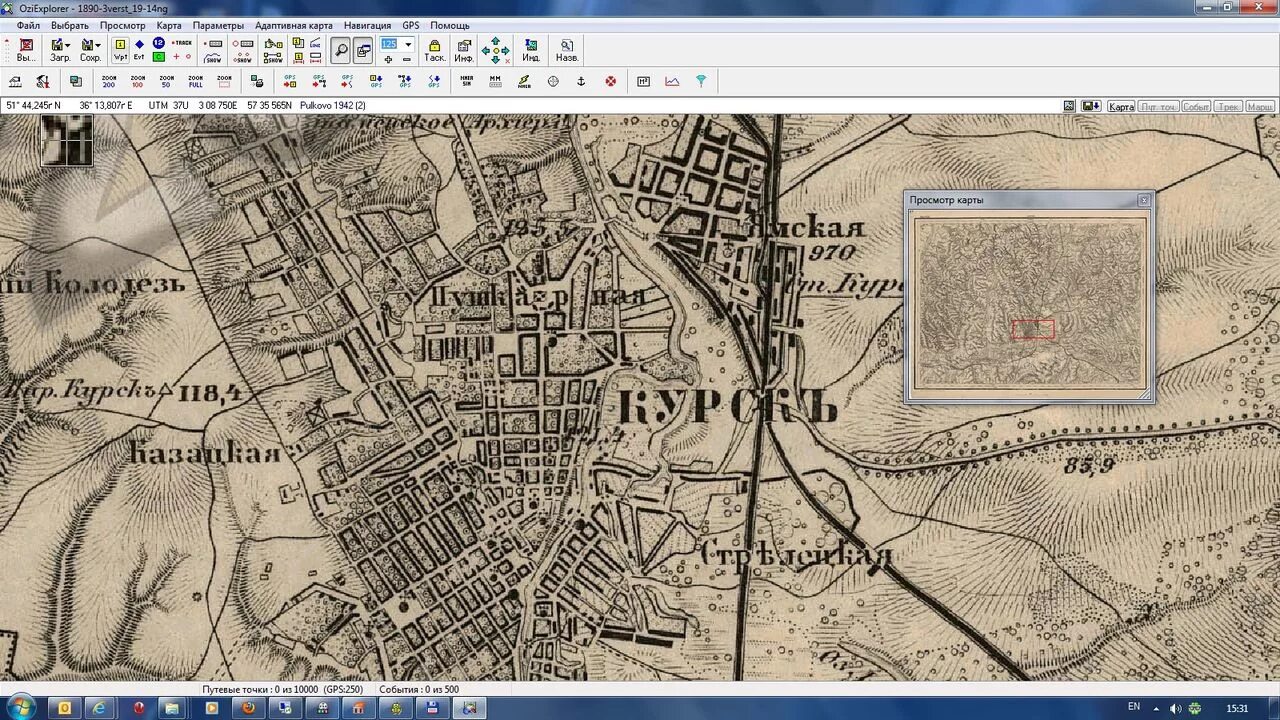This screenshot has height=720, width=1280.
Task: Click the red rectangle in map overview
Action: (1033, 329)
